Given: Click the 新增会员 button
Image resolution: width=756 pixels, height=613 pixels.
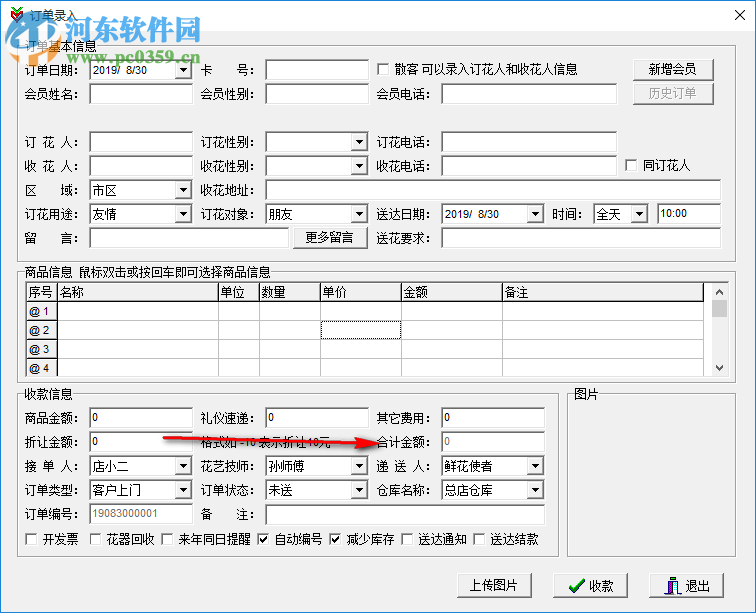Looking at the screenshot, I should tap(673, 70).
